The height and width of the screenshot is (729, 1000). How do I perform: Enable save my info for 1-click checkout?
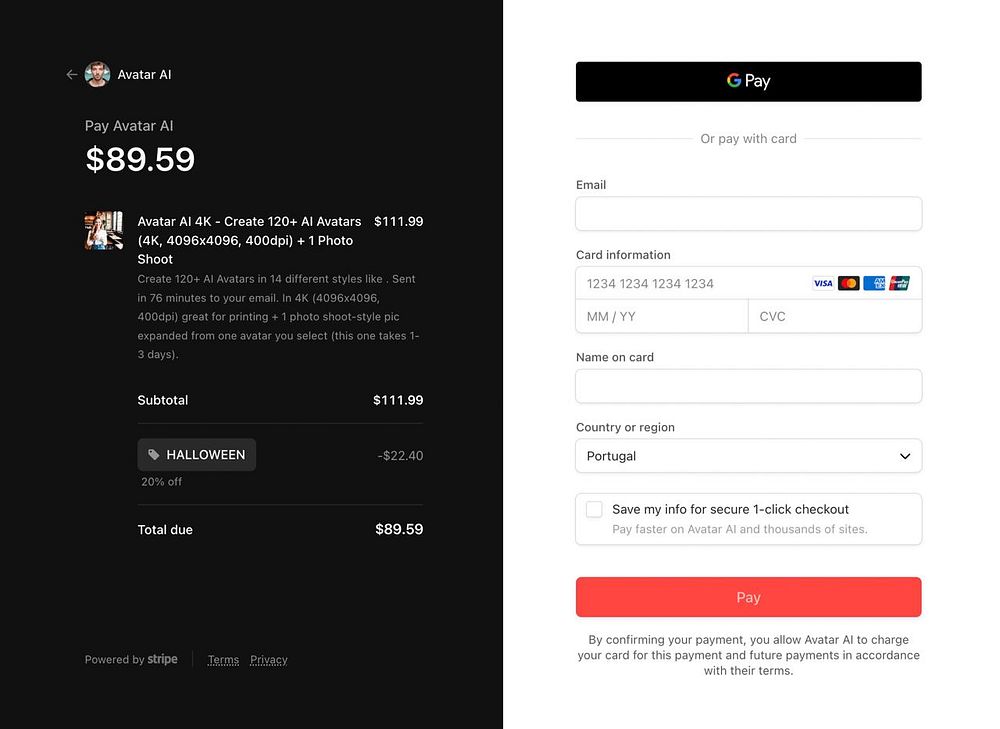click(594, 509)
